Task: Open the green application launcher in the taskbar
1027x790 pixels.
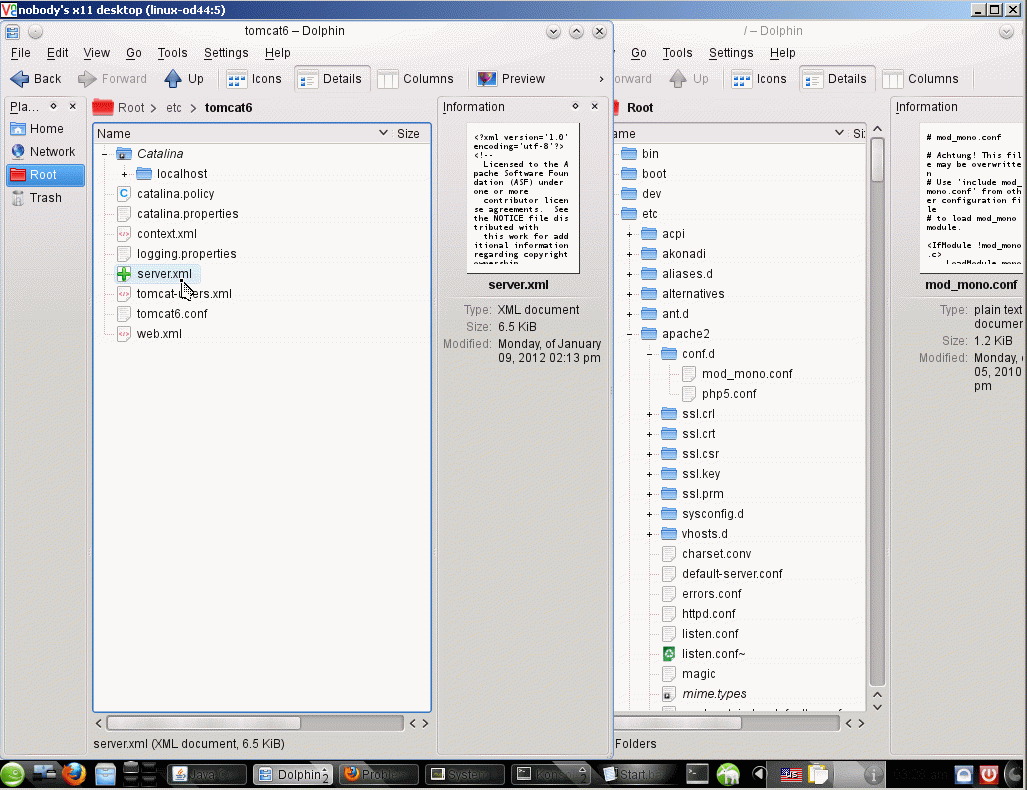Action: (12, 774)
